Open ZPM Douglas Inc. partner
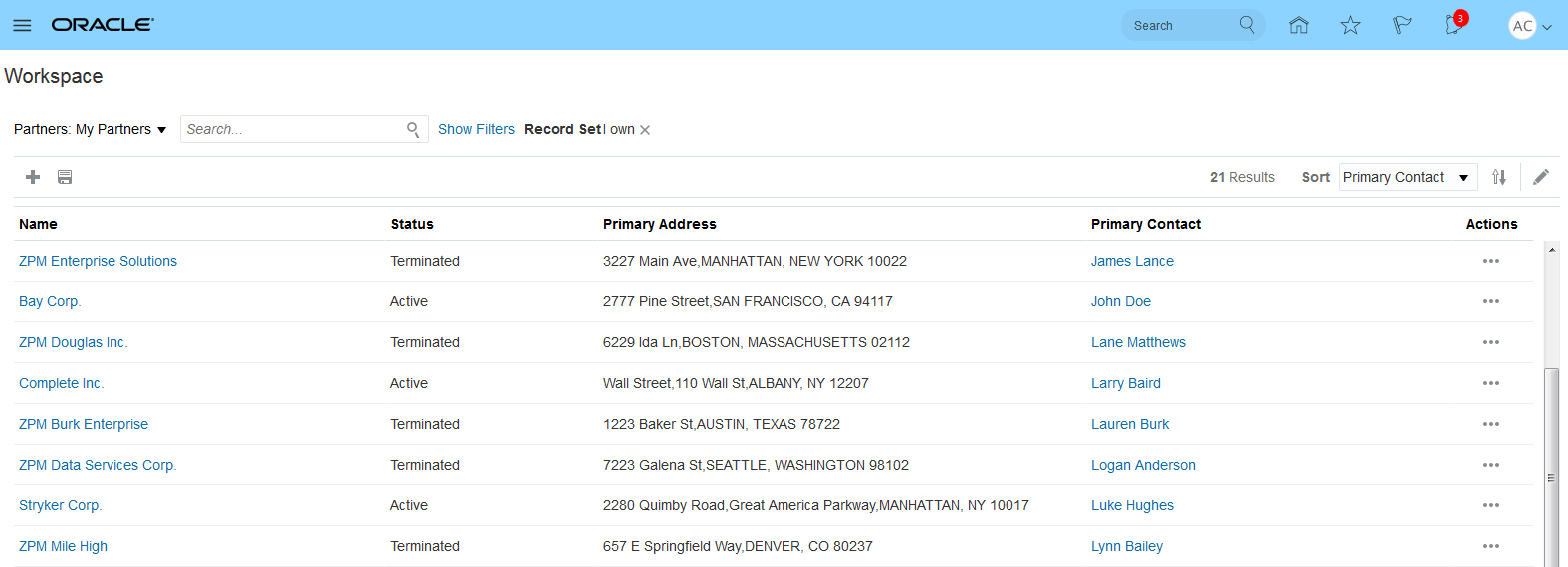1568x567 pixels. 74,342
